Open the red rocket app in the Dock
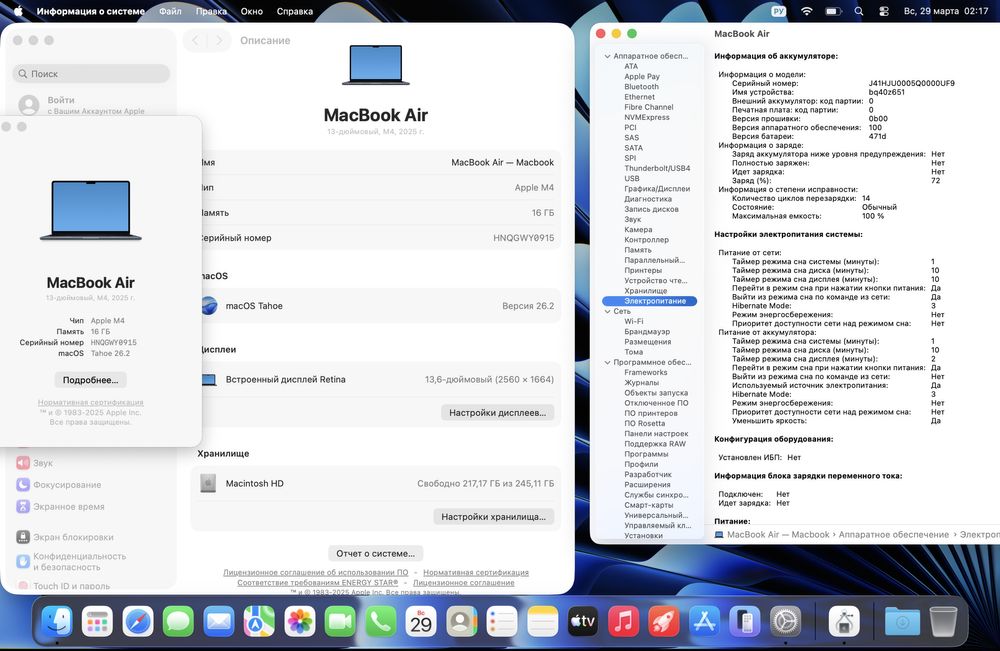 point(664,621)
